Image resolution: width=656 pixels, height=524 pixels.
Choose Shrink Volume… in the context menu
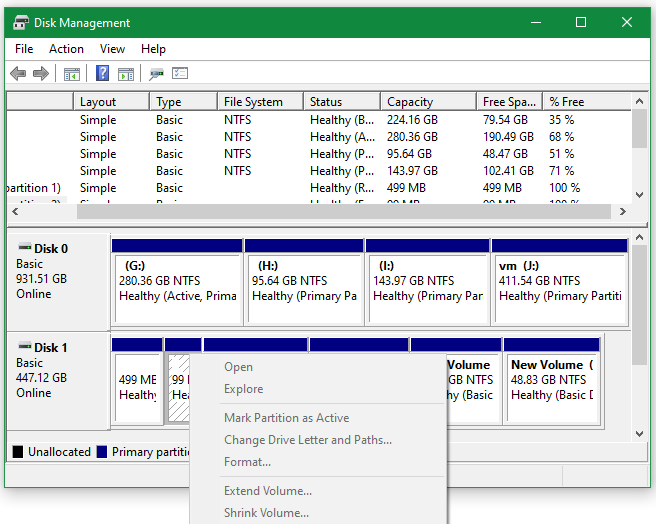tap(318, 513)
